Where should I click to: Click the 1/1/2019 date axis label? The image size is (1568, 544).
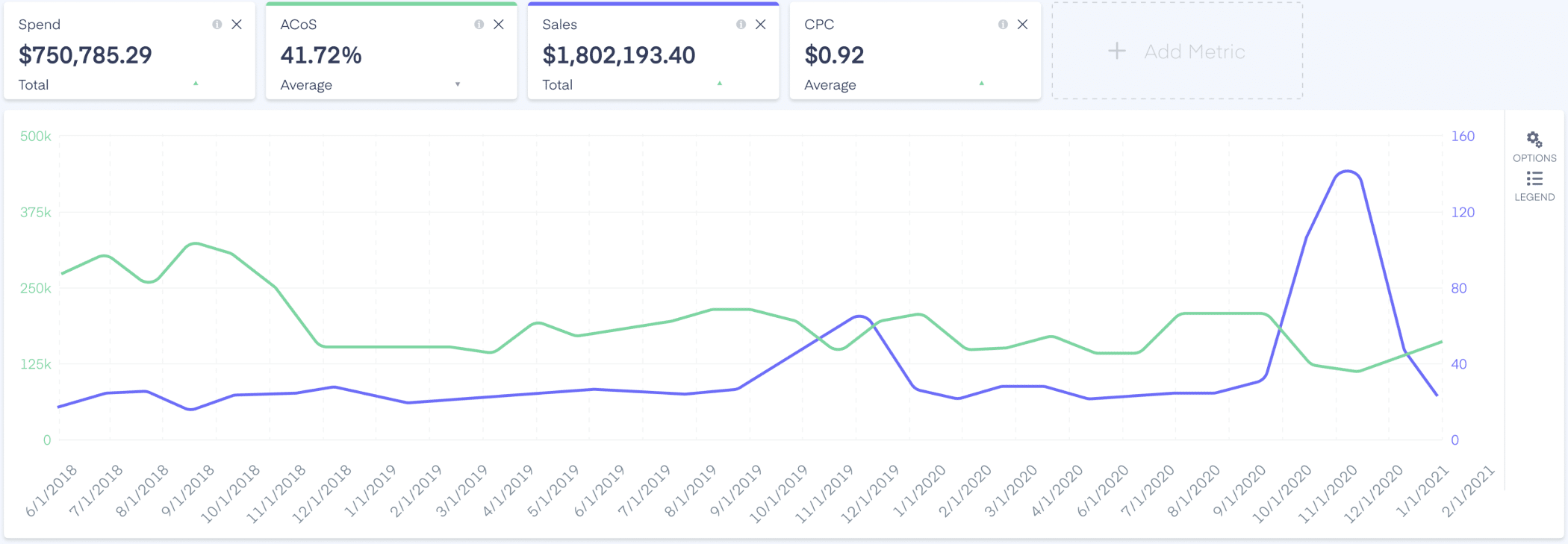click(x=370, y=490)
